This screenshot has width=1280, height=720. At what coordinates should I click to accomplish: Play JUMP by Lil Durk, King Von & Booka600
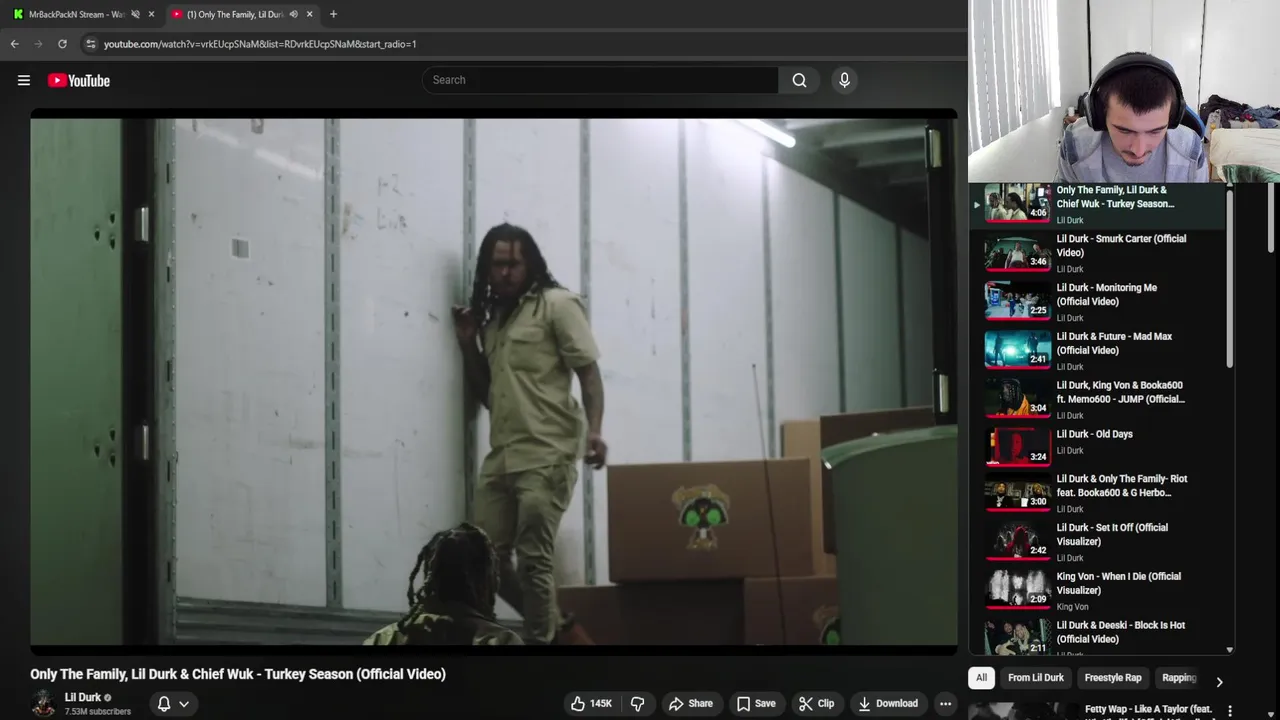pos(1096,400)
